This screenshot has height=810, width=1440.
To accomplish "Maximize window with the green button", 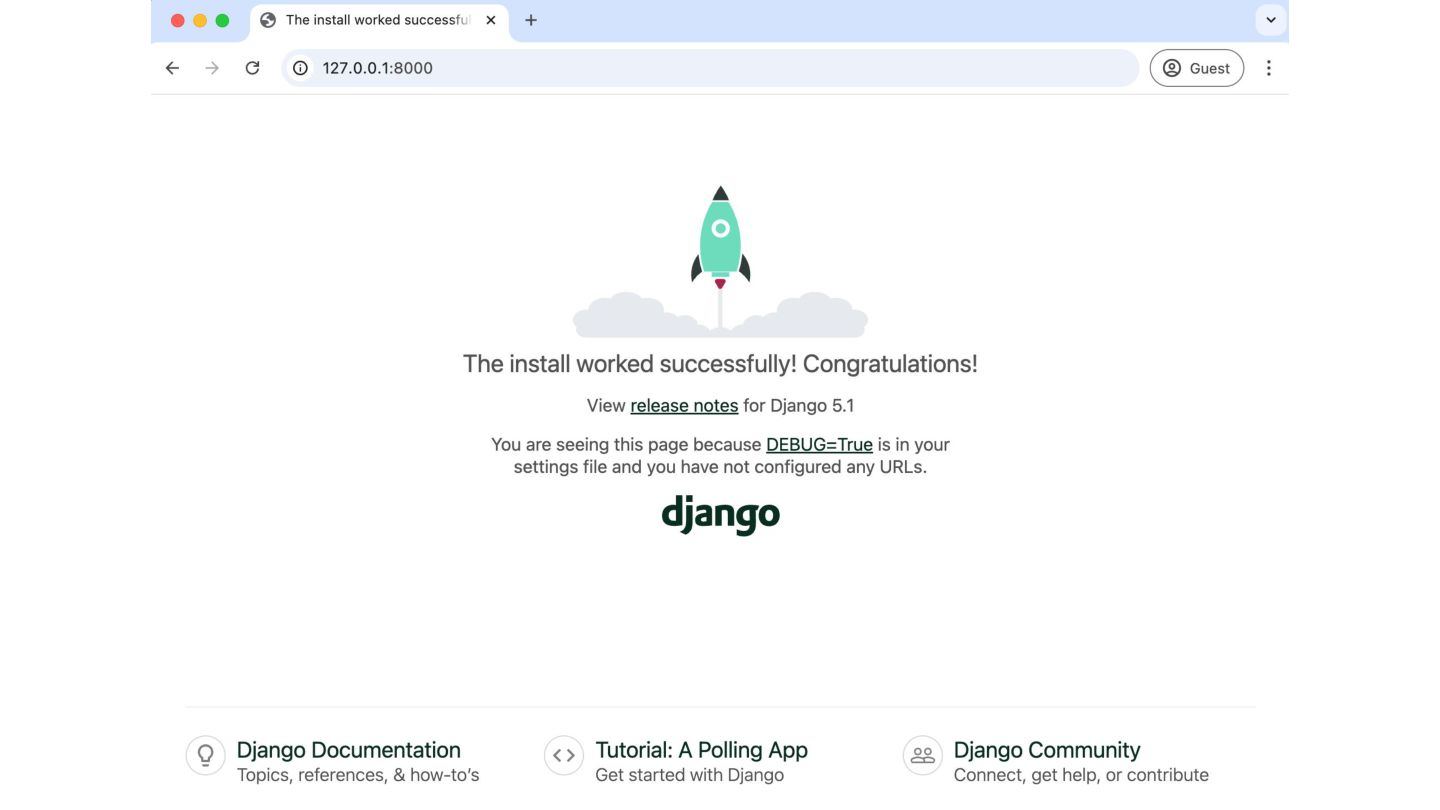I will tap(222, 20).
